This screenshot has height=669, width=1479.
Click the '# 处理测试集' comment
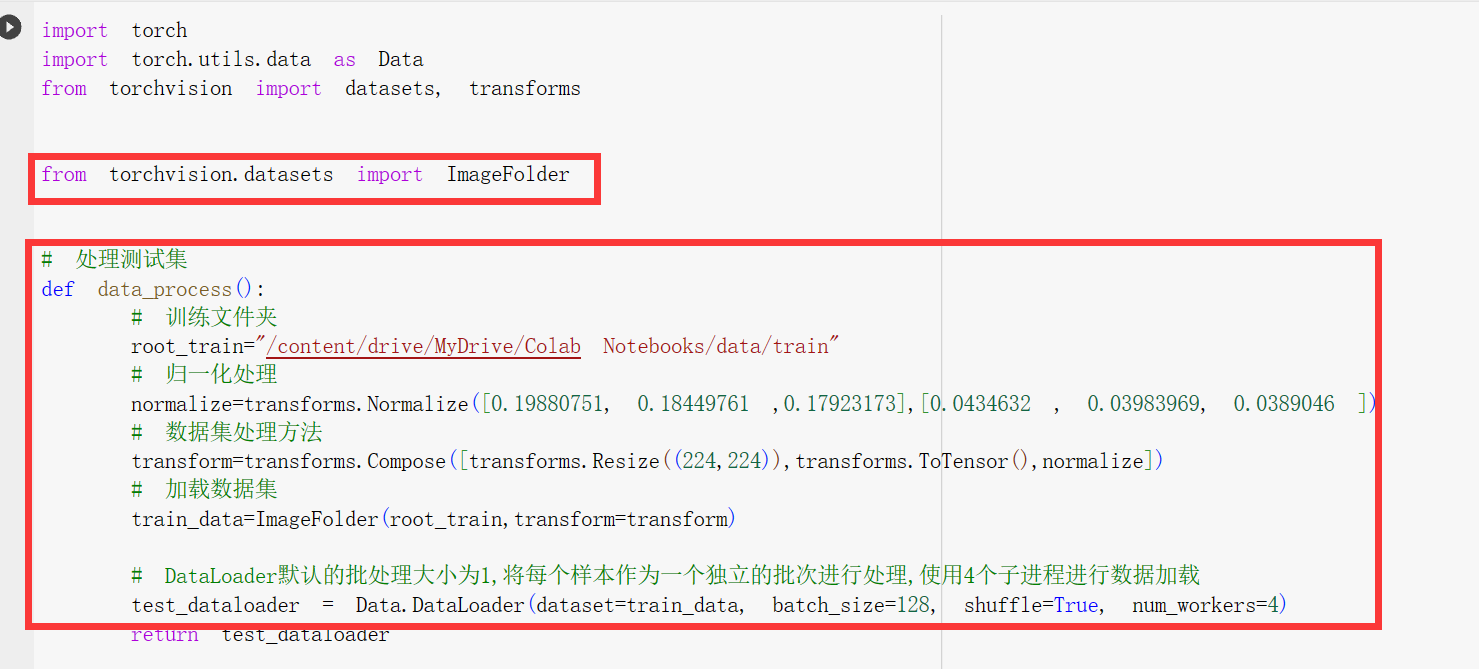[x=114, y=260]
